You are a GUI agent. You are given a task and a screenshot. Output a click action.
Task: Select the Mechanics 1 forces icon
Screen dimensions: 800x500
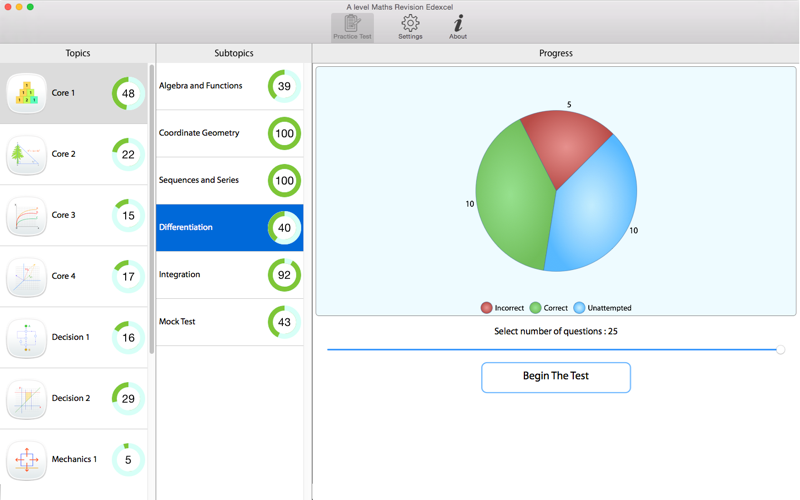27,460
